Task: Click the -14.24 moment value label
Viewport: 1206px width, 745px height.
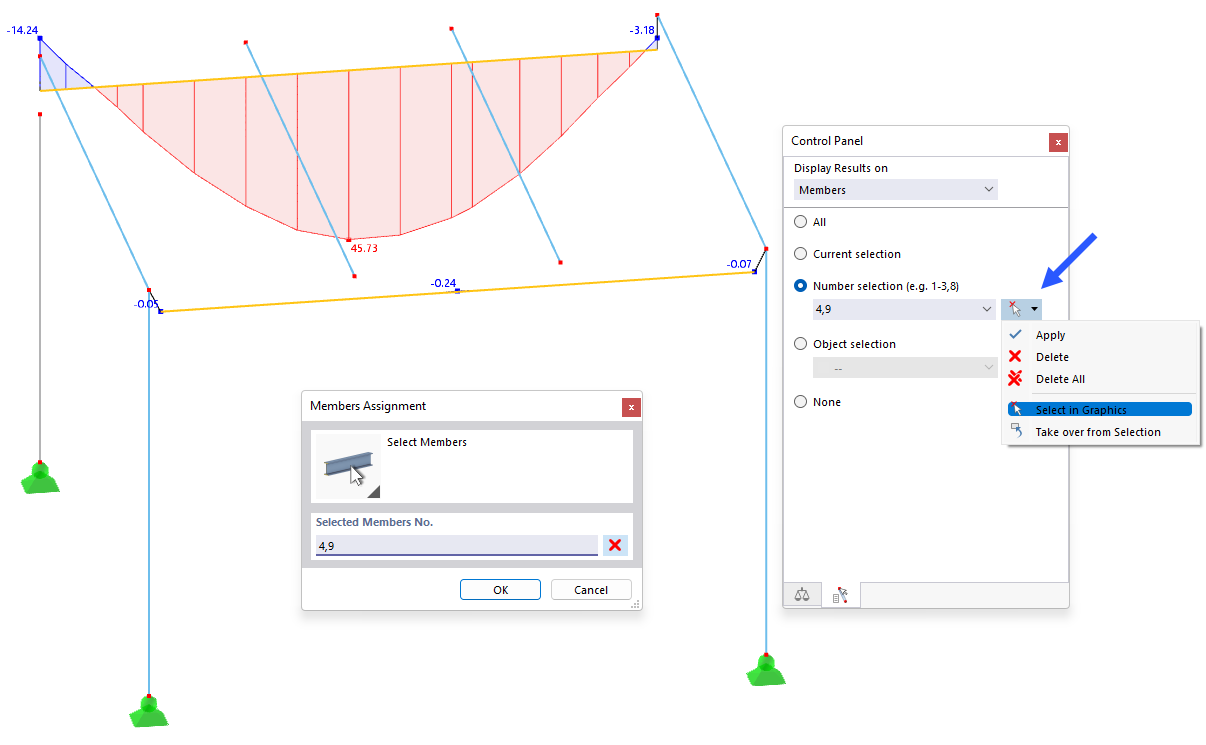Action: click(x=22, y=31)
